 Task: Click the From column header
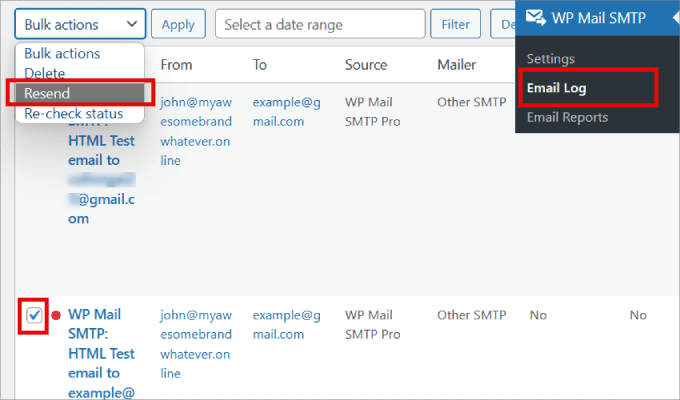point(176,65)
